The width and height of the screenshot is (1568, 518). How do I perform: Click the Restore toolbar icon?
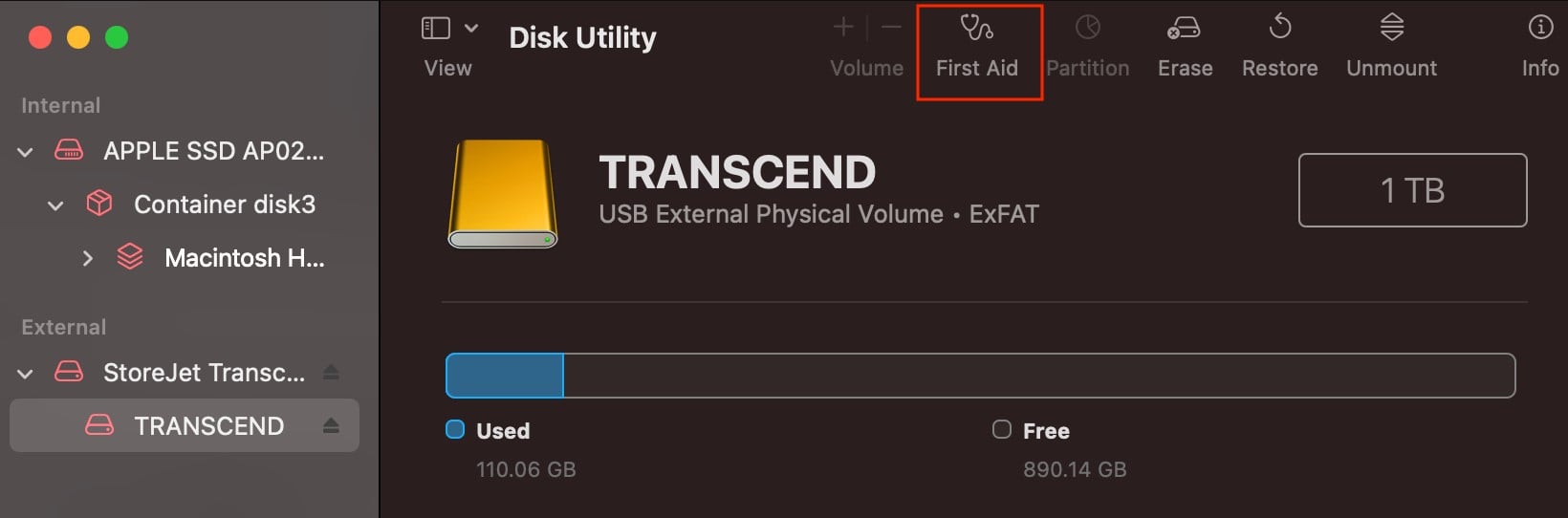pos(1279,29)
